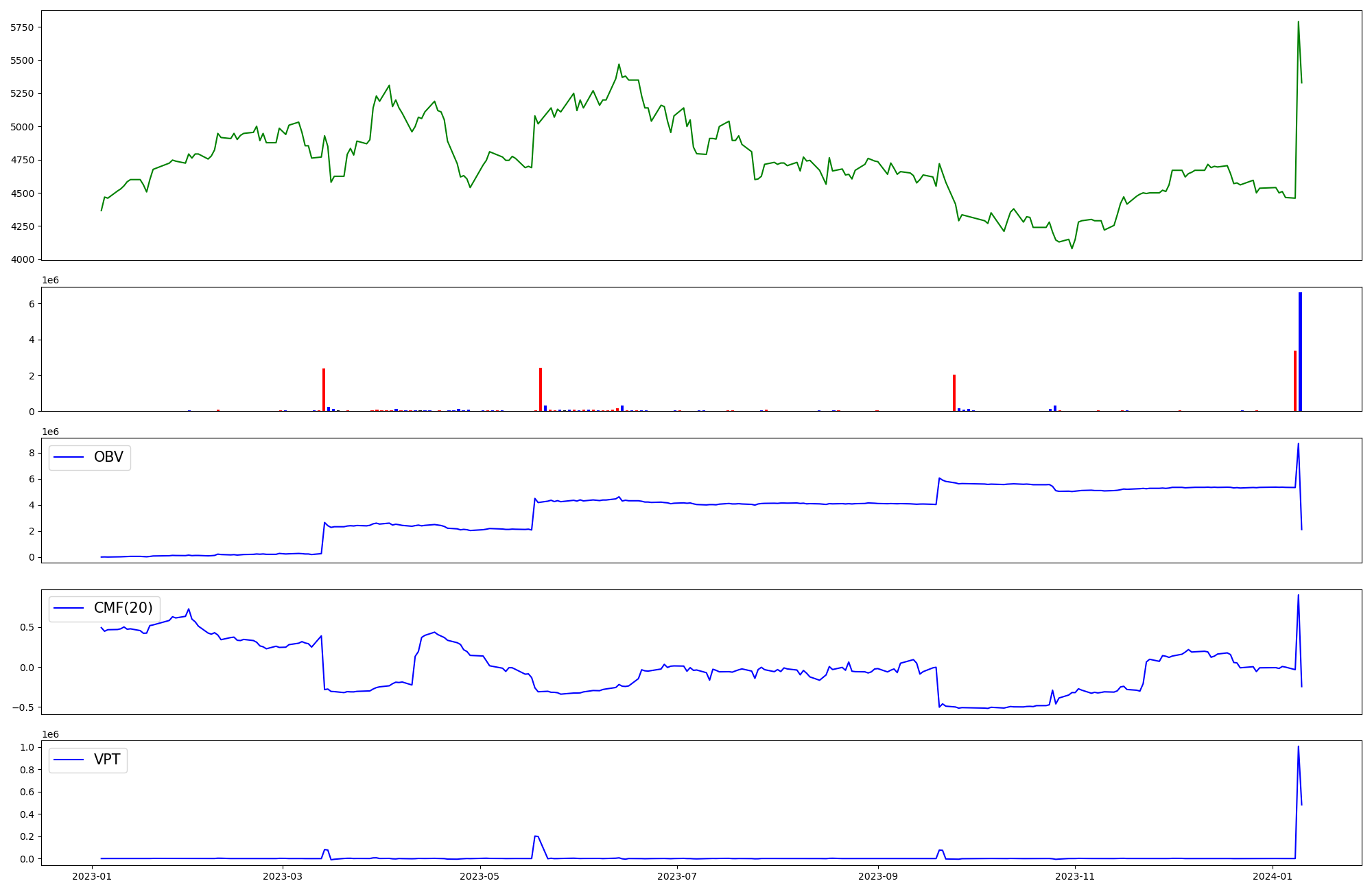This screenshot has width=1372, height=892.
Task: Click the 2024-01 x-axis date label
Action: pos(1273,876)
